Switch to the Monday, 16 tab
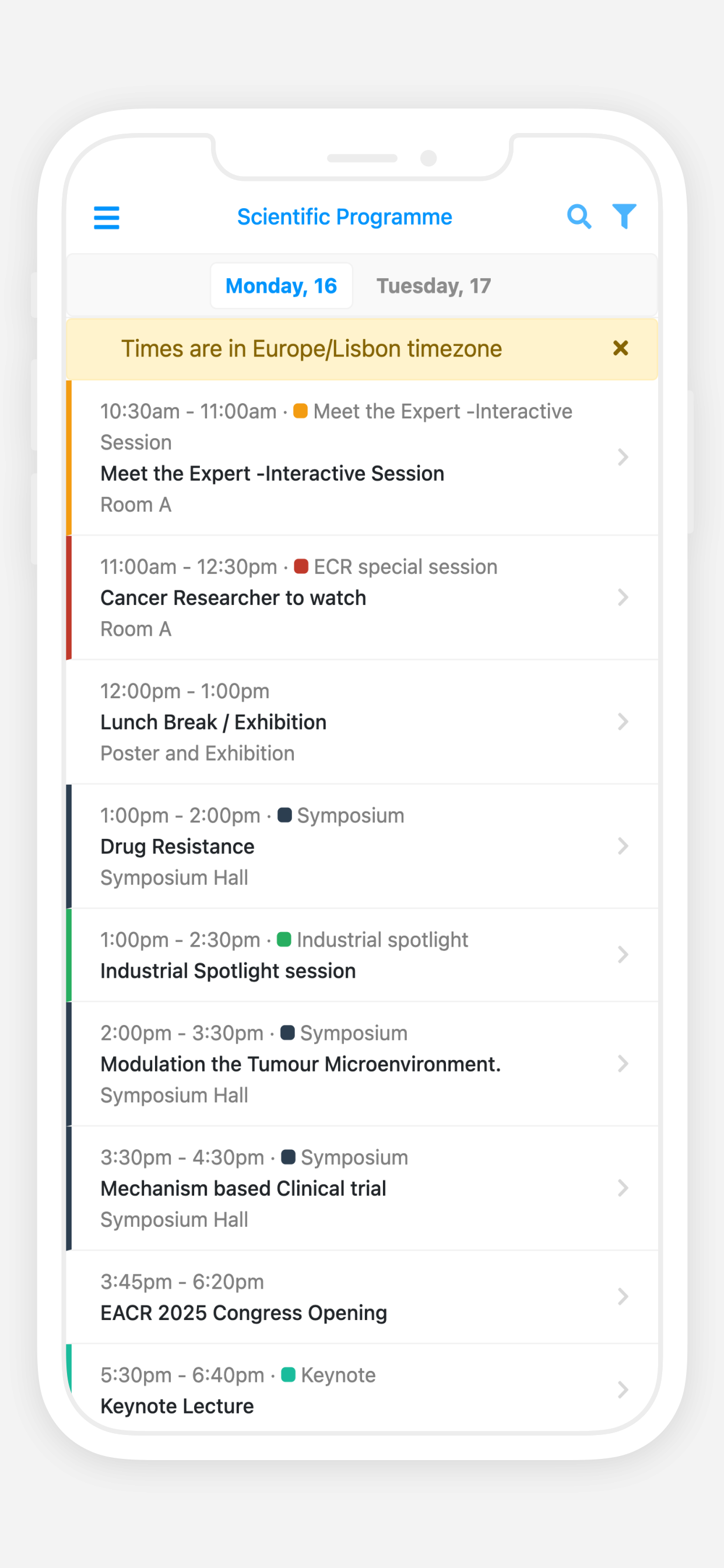Image resolution: width=724 pixels, height=1568 pixels. coord(281,285)
